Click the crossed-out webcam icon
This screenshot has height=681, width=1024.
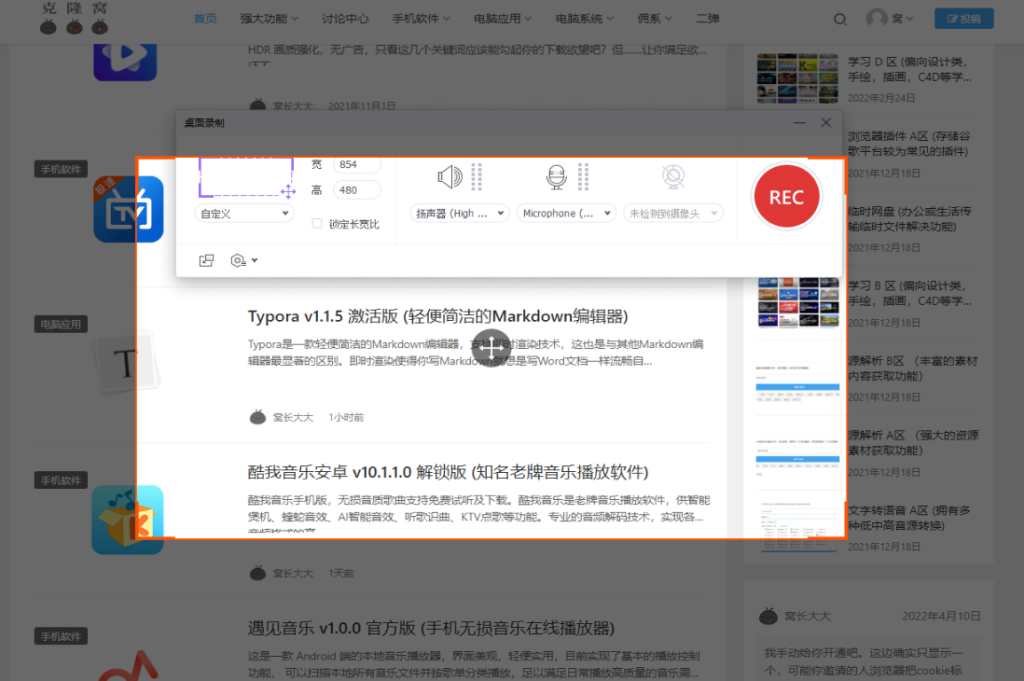(x=673, y=176)
